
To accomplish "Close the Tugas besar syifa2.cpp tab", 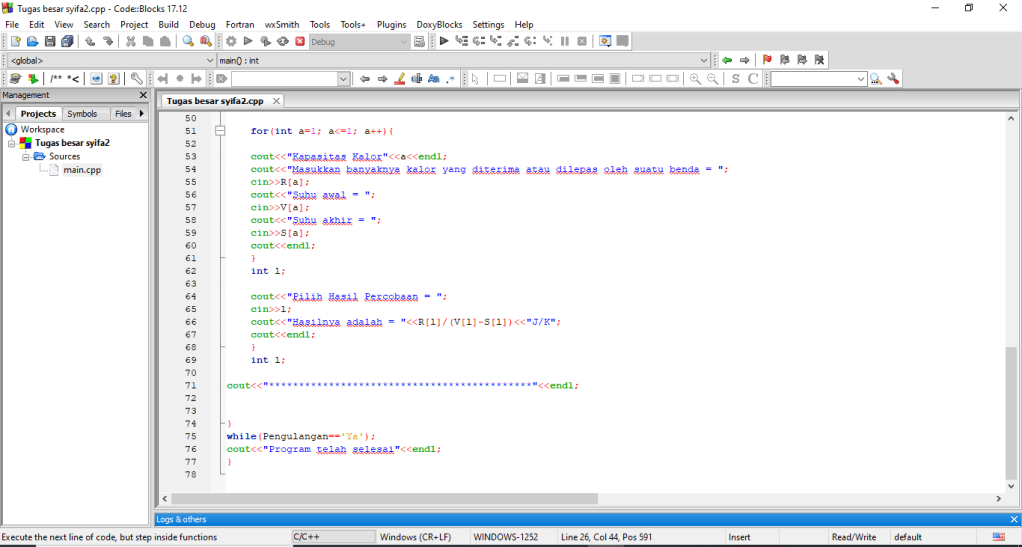I will [276, 101].
